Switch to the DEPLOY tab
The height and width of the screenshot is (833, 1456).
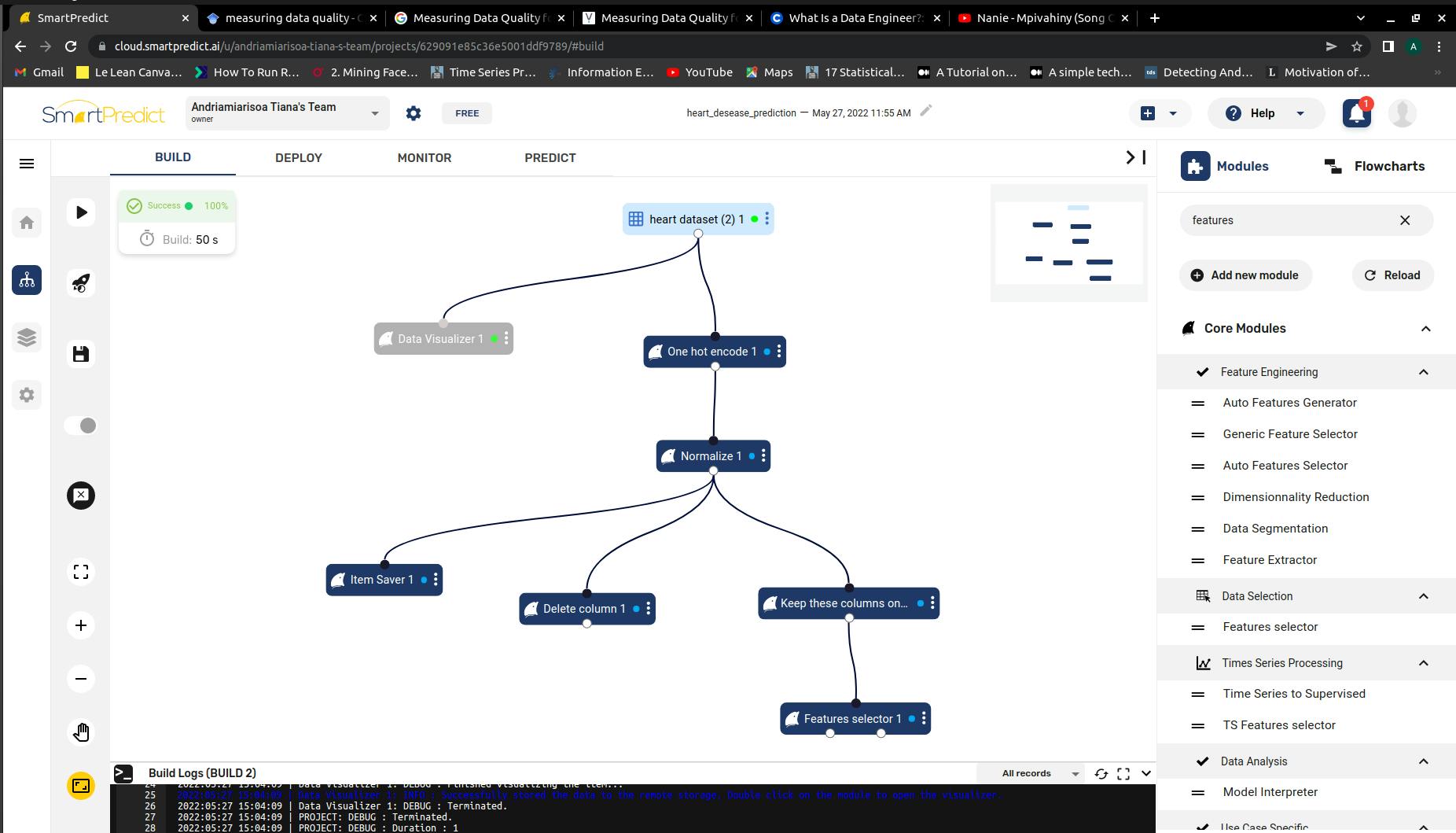299,158
